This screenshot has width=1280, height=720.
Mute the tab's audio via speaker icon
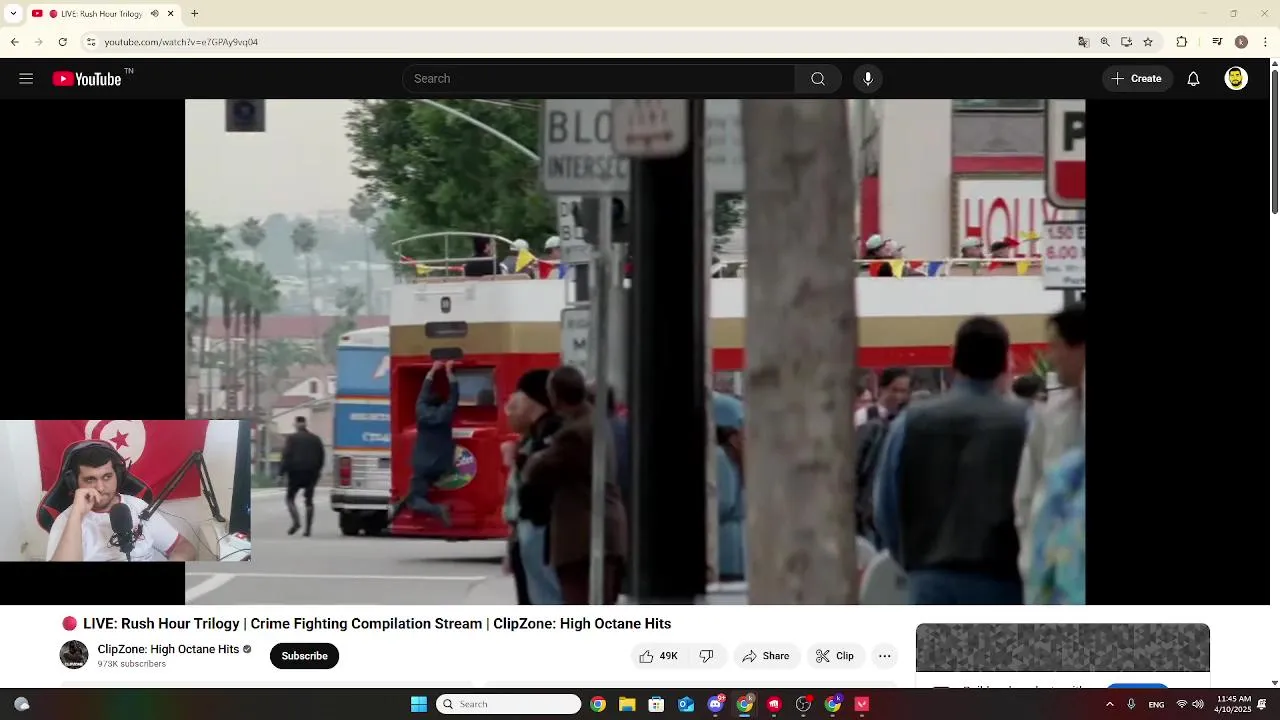click(155, 14)
